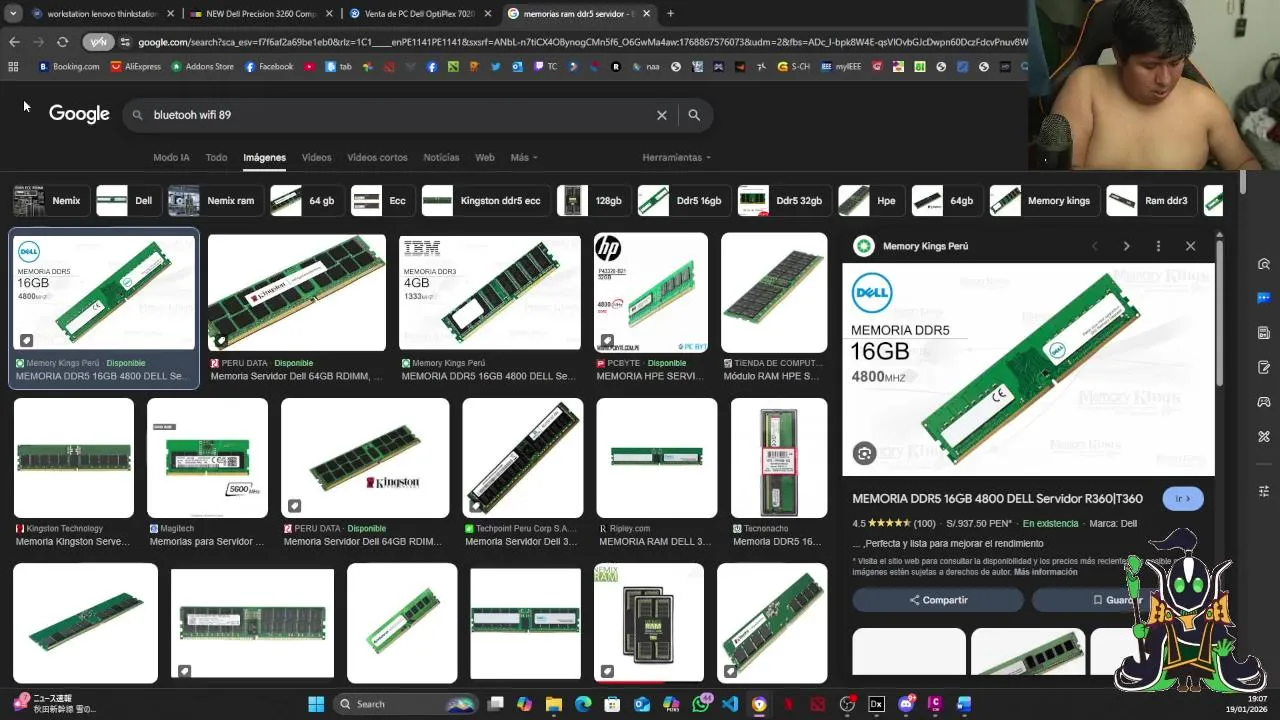Reload the current page

point(62,42)
